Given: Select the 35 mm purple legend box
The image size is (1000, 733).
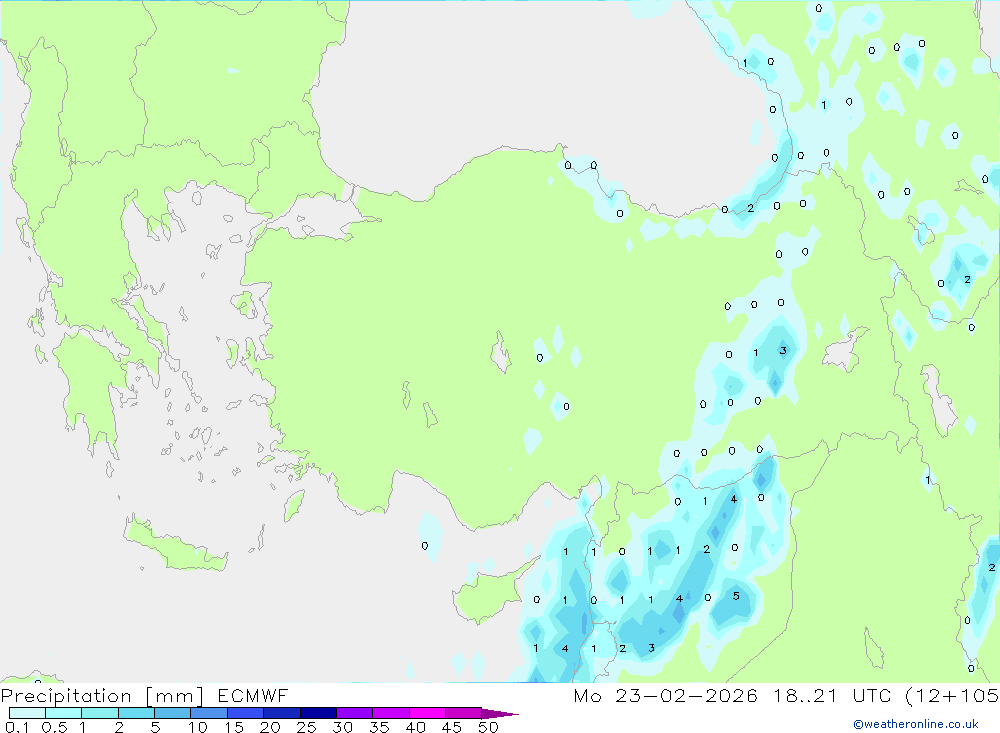Looking at the screenshot, I should coord(390,713).
